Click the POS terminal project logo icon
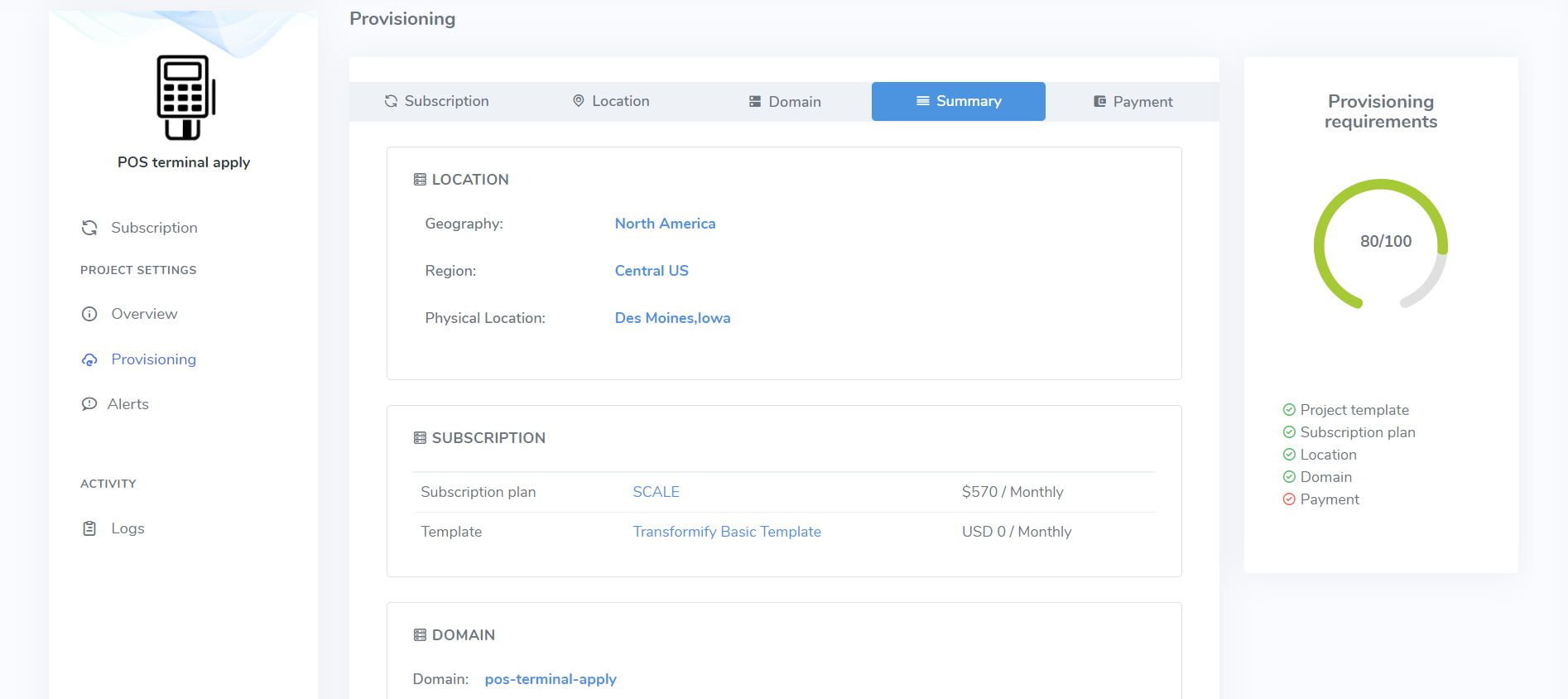The image size is (1568, 699). click(185, 98)
